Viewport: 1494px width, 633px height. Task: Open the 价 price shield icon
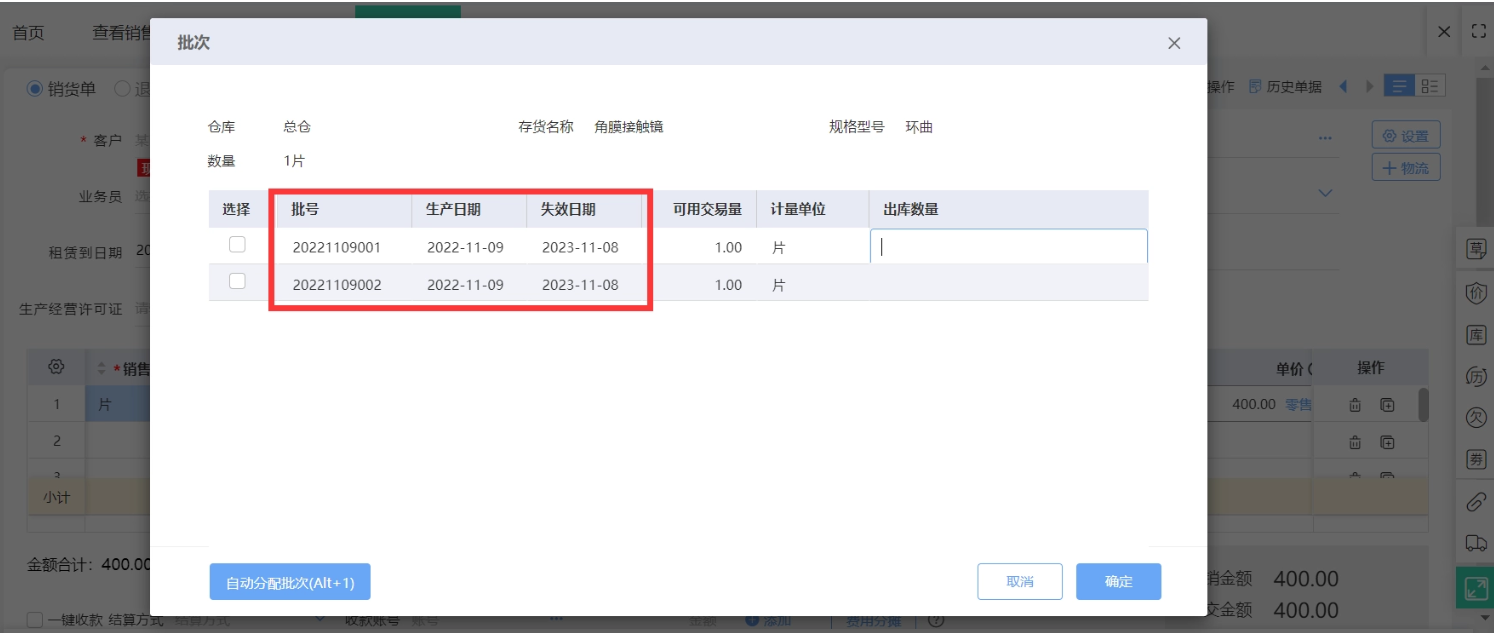tap(1476, 293)
